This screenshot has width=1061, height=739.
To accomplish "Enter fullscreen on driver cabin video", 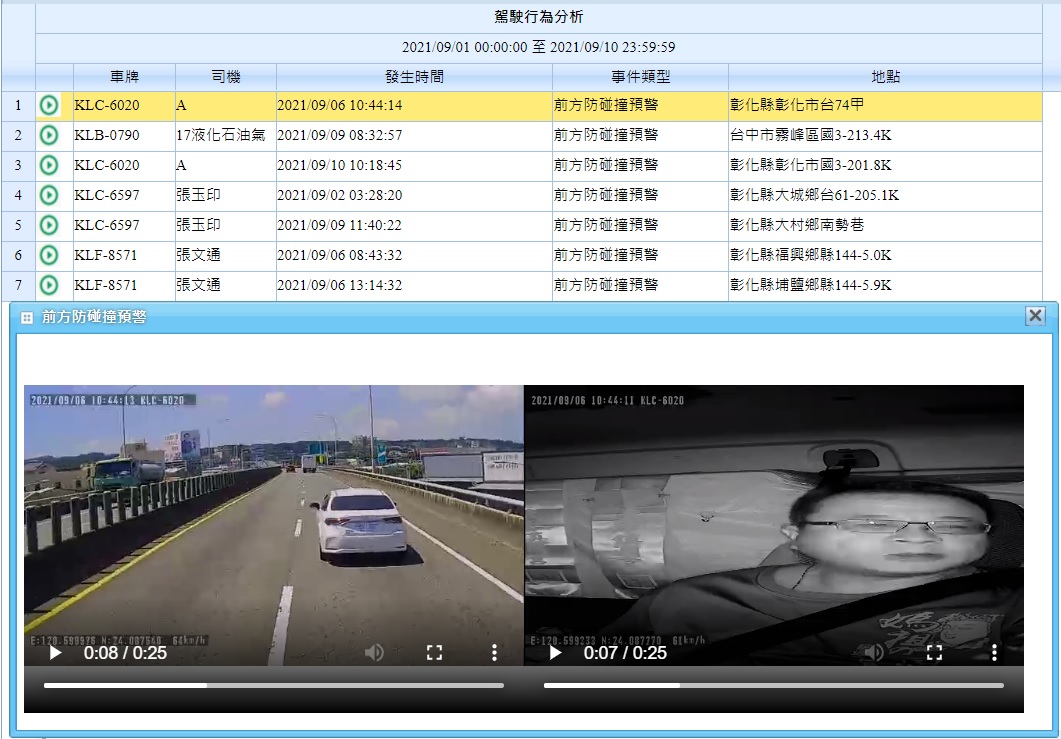I will (934, 652).
